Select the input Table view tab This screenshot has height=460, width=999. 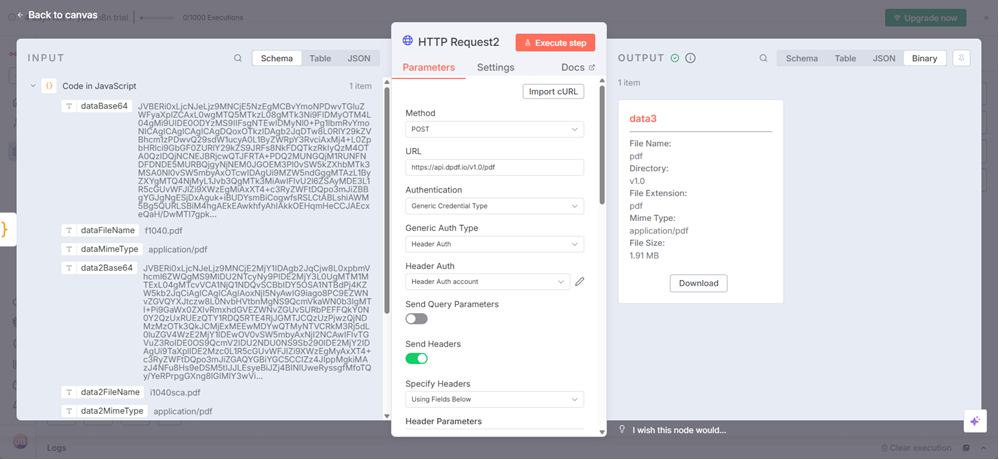coord(320,58)
